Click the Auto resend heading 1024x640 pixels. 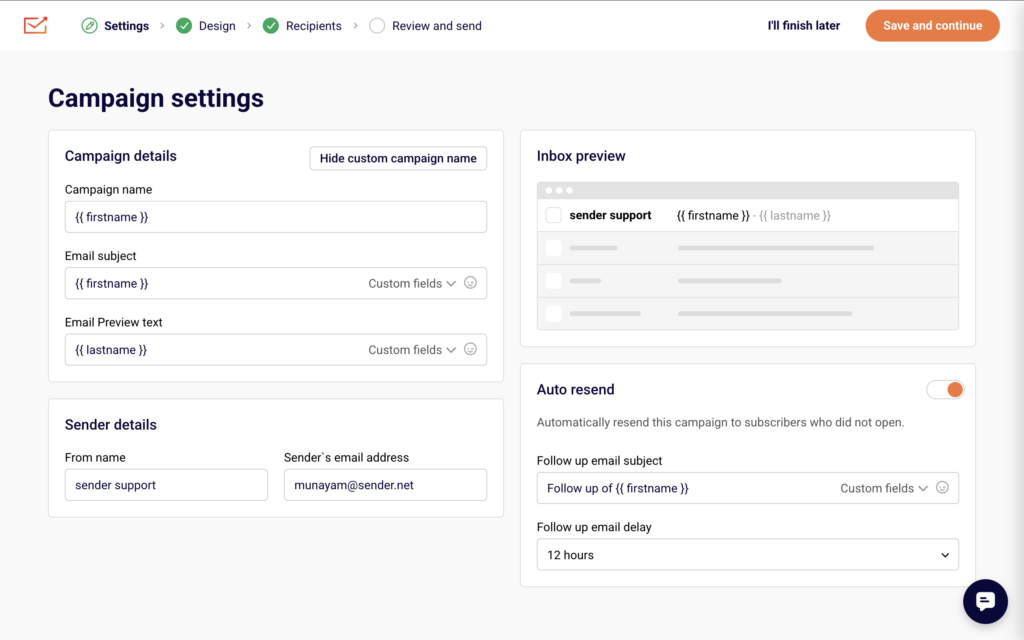[575, 389]
